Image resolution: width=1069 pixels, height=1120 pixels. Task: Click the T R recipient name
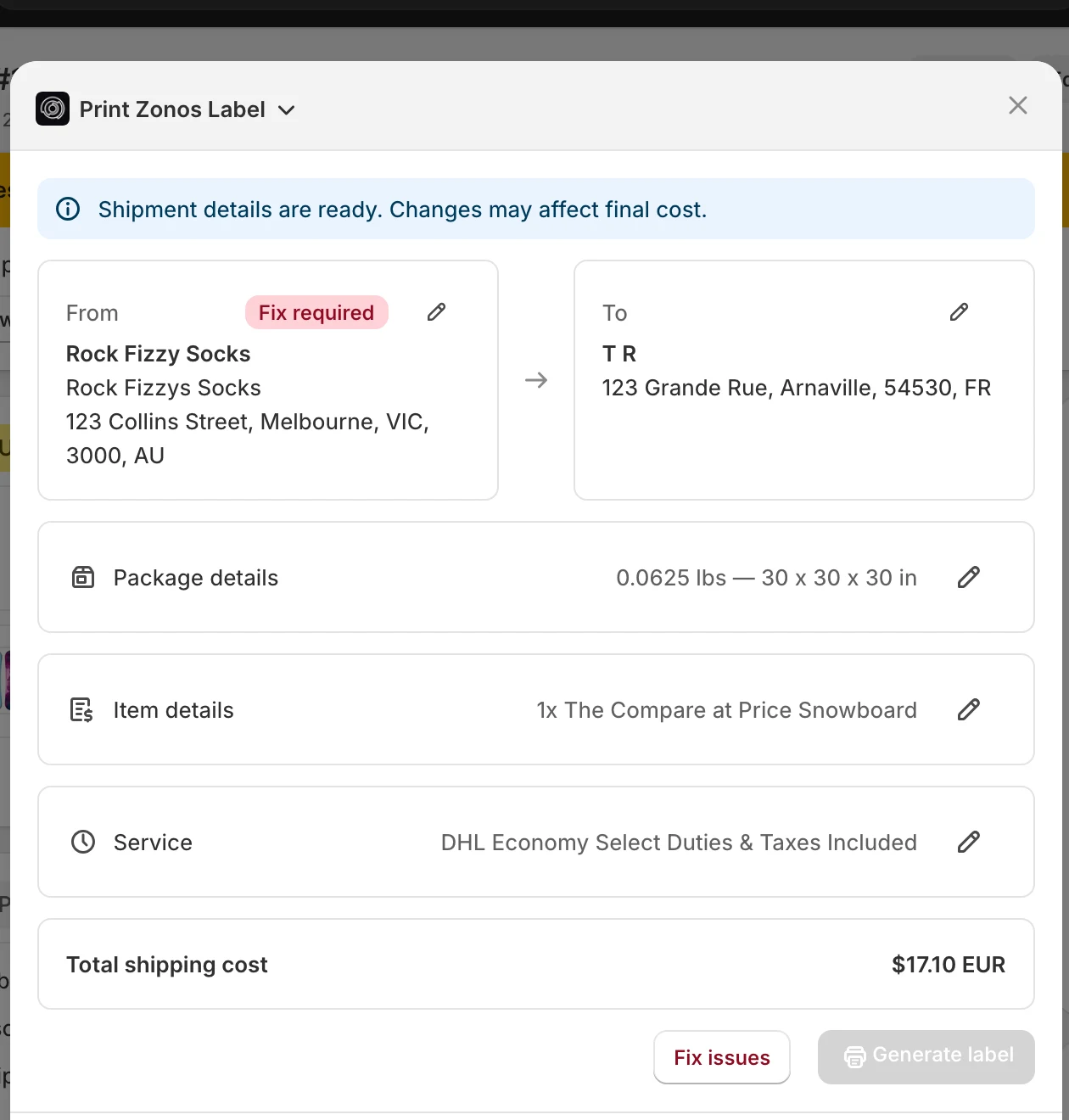619,354
